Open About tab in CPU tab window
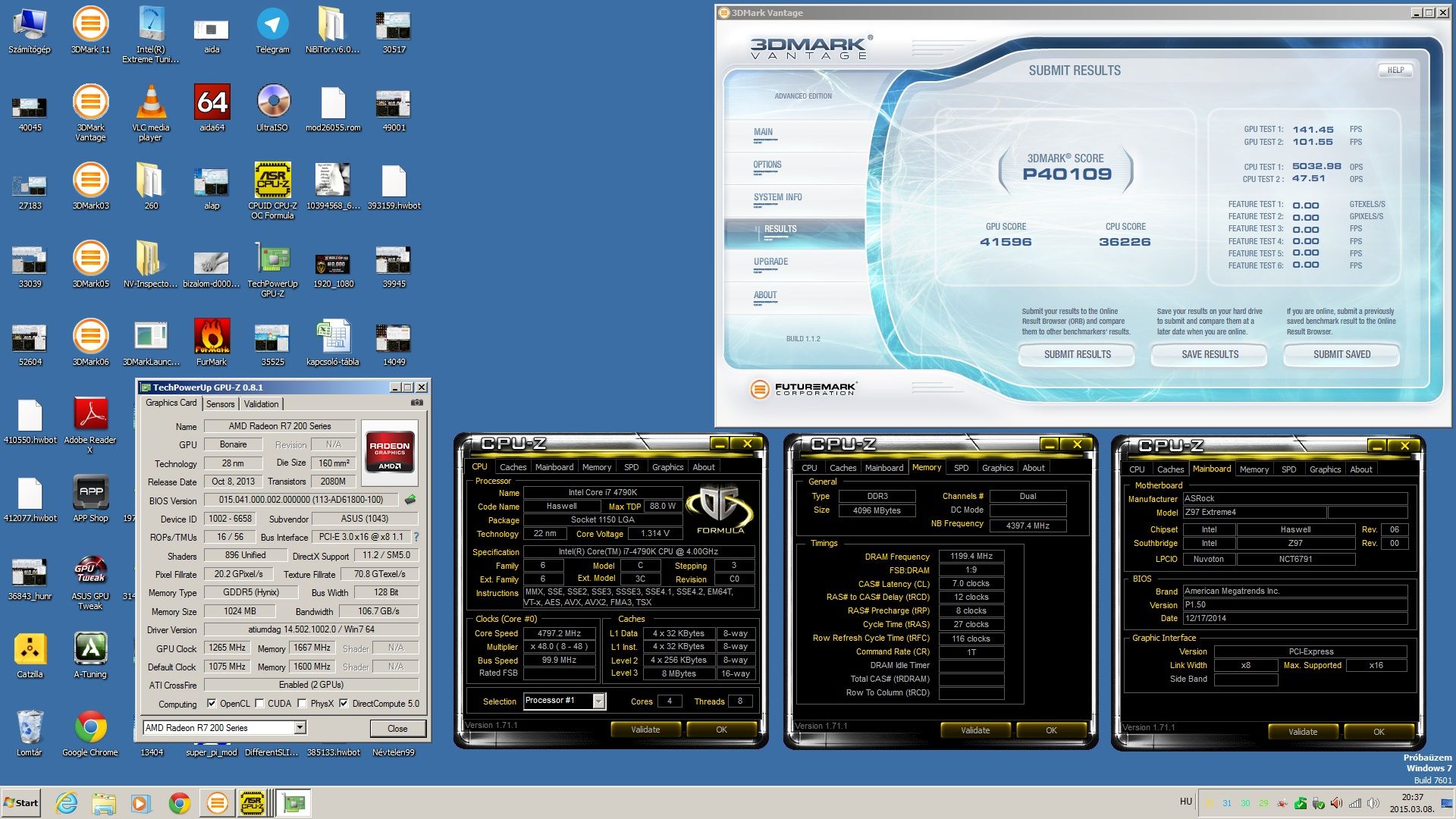 (704, 467)
